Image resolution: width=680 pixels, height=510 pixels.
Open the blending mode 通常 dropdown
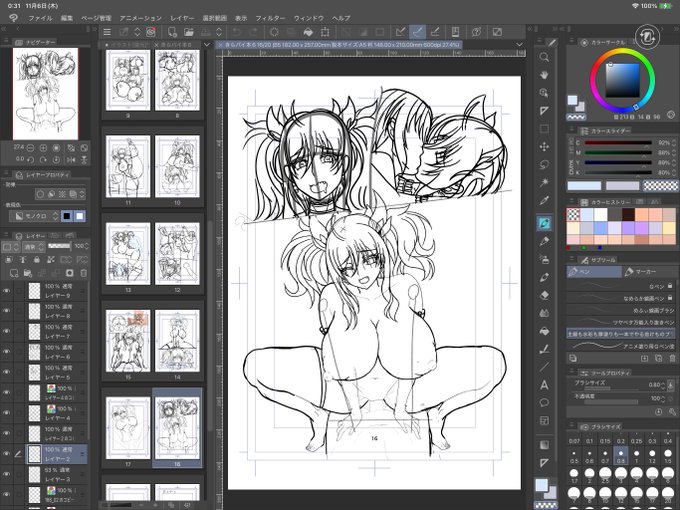(33, 247)
